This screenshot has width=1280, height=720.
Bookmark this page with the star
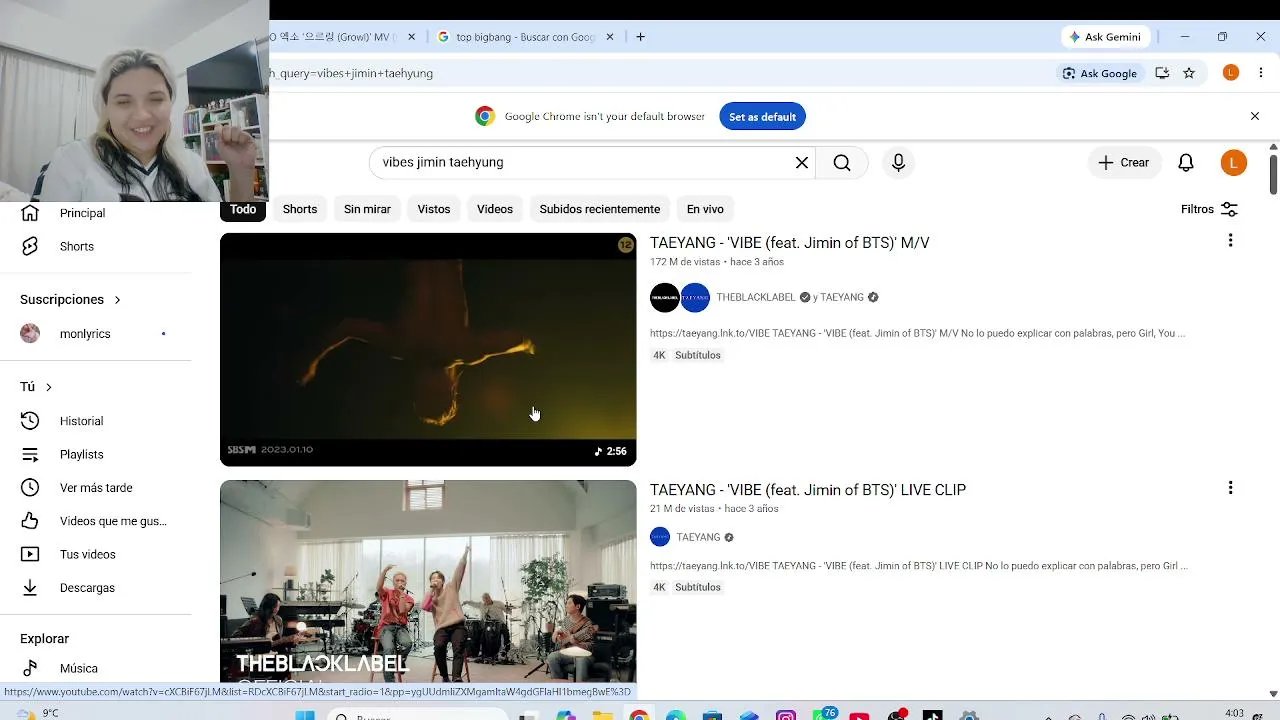[x=1189, y=73]
